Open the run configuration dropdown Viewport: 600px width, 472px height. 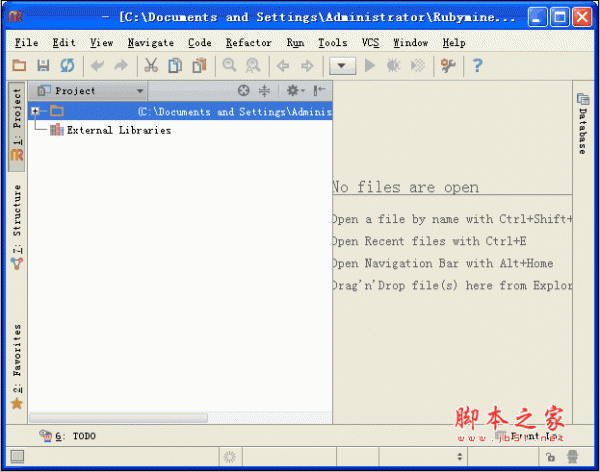click(343, 66)
